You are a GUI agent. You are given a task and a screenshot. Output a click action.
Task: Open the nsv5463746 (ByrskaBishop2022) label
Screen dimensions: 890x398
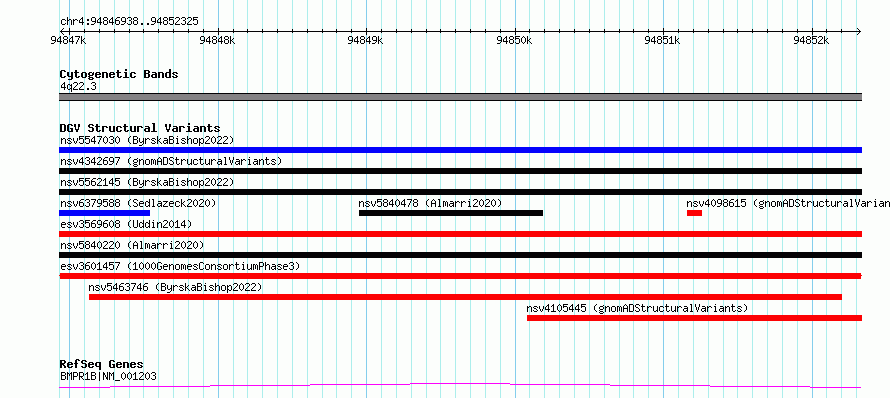175,287
